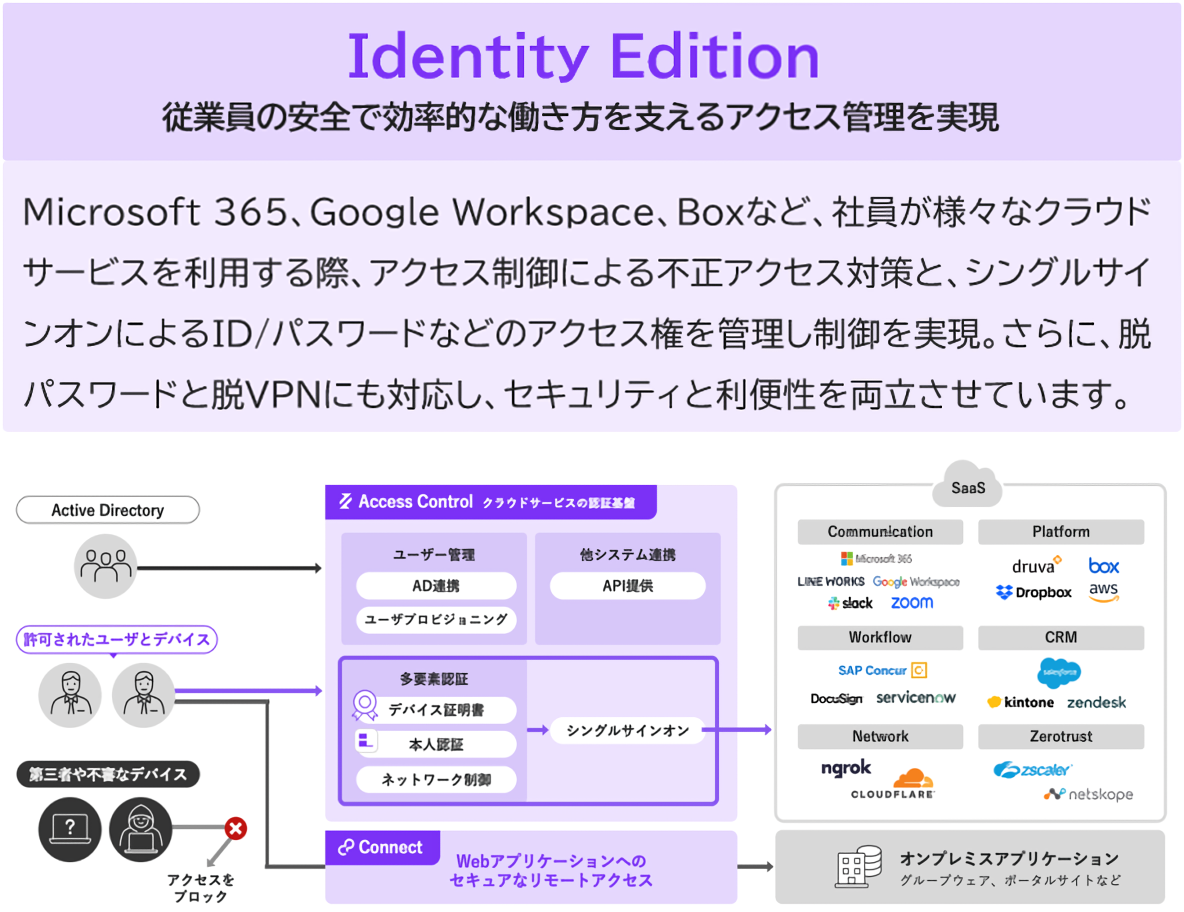Viewport: 1184px width, 912px height.
Task: Click the unknown device laptop icon
Action: (x=70, y=827)
